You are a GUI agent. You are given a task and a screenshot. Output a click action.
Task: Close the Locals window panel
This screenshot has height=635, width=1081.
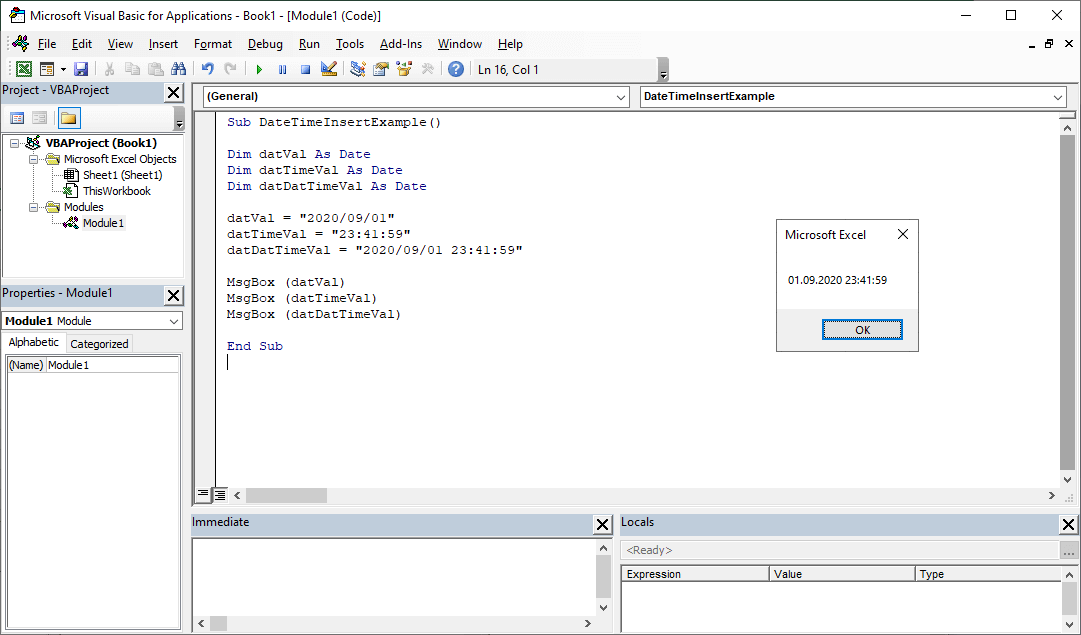click(x=1068, y=525)
